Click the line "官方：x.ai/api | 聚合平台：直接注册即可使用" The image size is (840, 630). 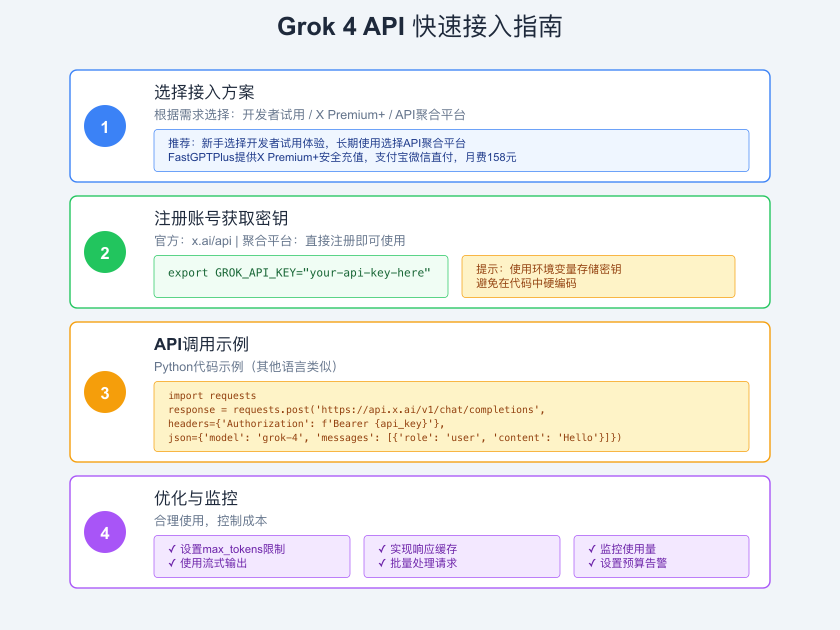click(280, 241)
